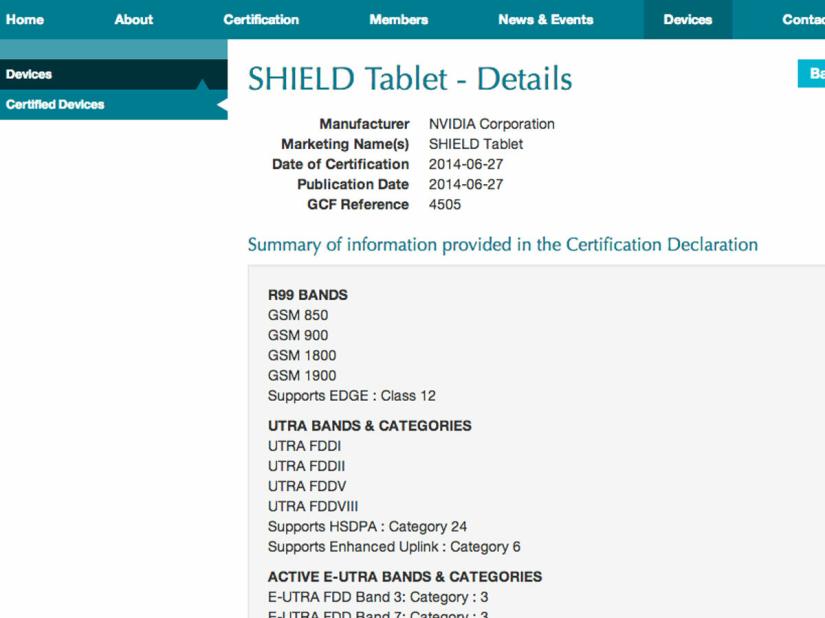Image resolution: width=825 pixels, height=618 pixels.
Task: Click the UTRA BANDS & CATEGORIES heading
Action: tap(369, 425)
